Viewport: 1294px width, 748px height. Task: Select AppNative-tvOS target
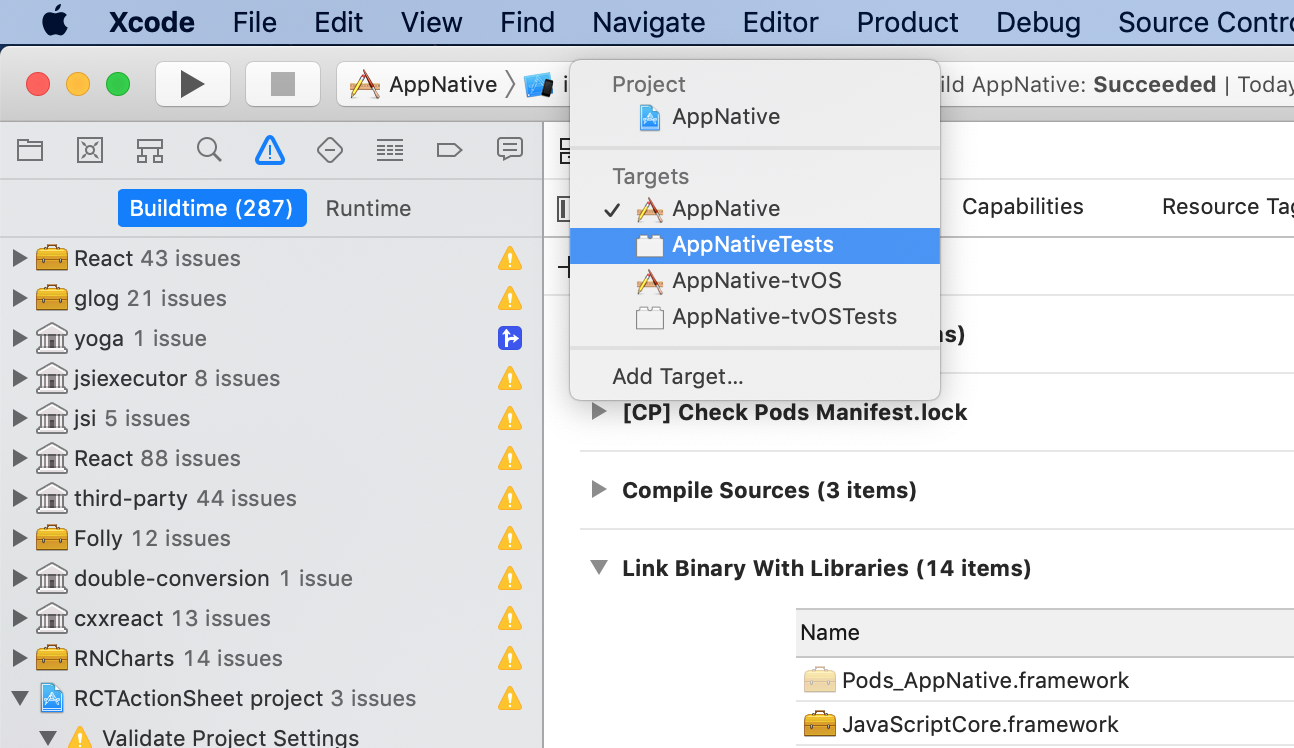click(755, 281)
